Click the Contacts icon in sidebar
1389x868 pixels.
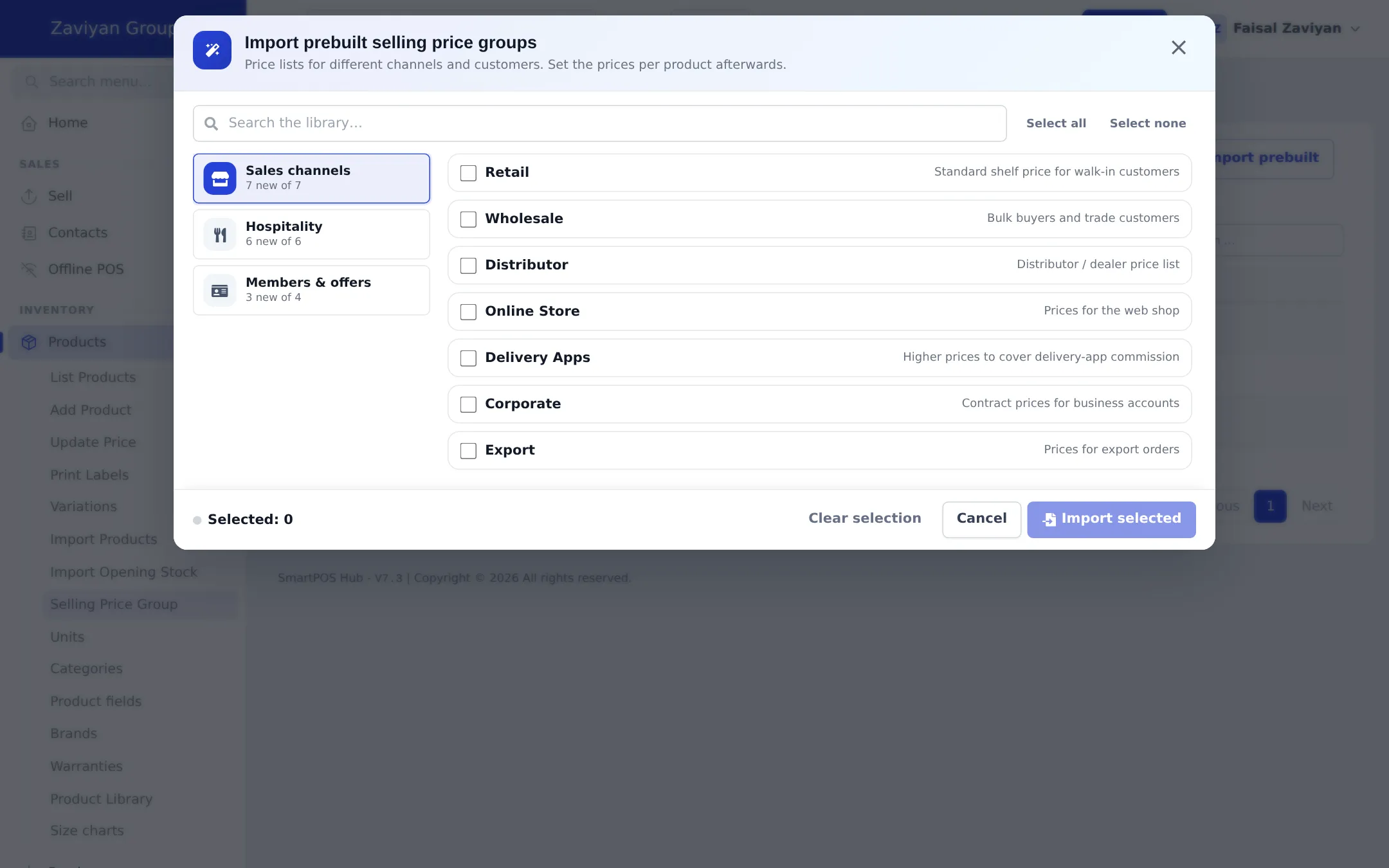[29, 233]
